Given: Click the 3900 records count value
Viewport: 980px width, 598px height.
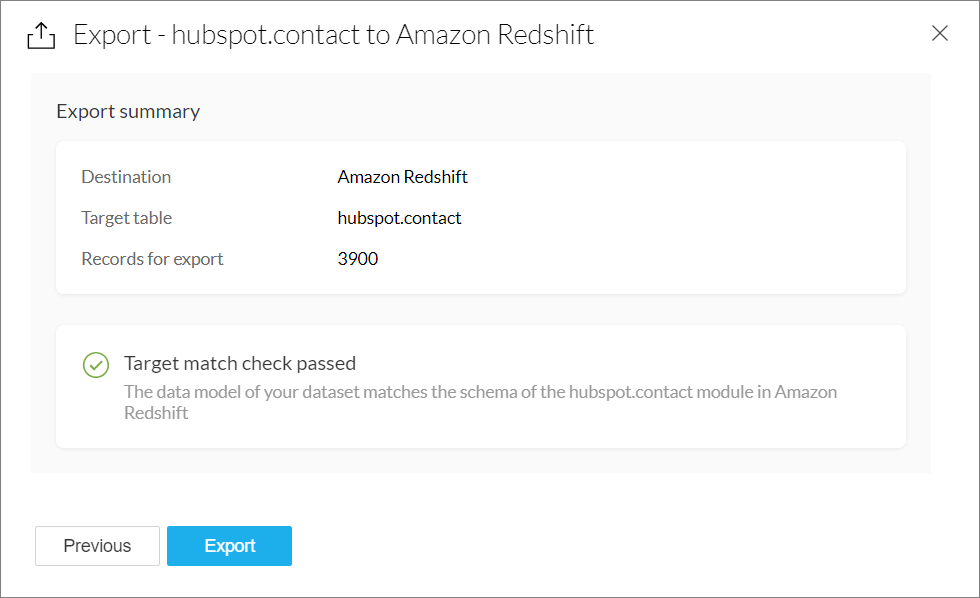Looking at the screenshot, I should (358, 259).
